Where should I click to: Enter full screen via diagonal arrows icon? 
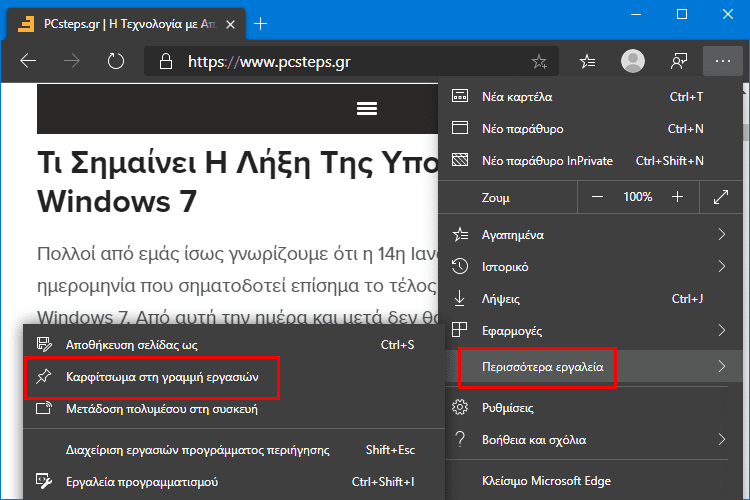click(721, 197)
